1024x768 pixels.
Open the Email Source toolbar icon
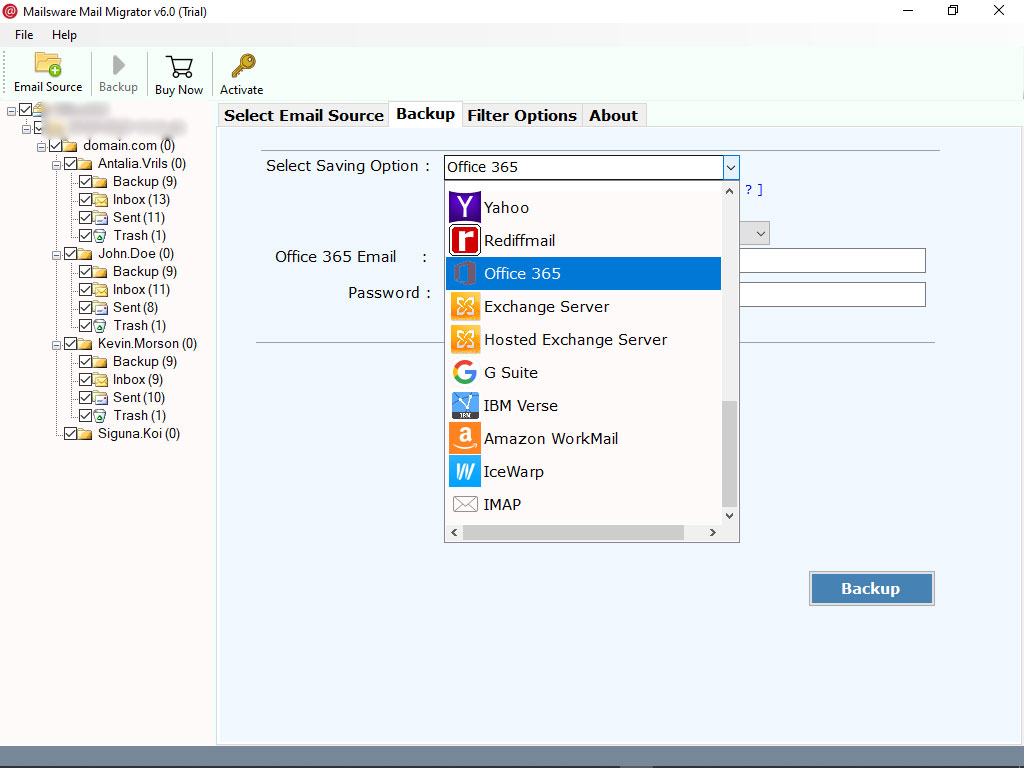(x=48, y=65)
